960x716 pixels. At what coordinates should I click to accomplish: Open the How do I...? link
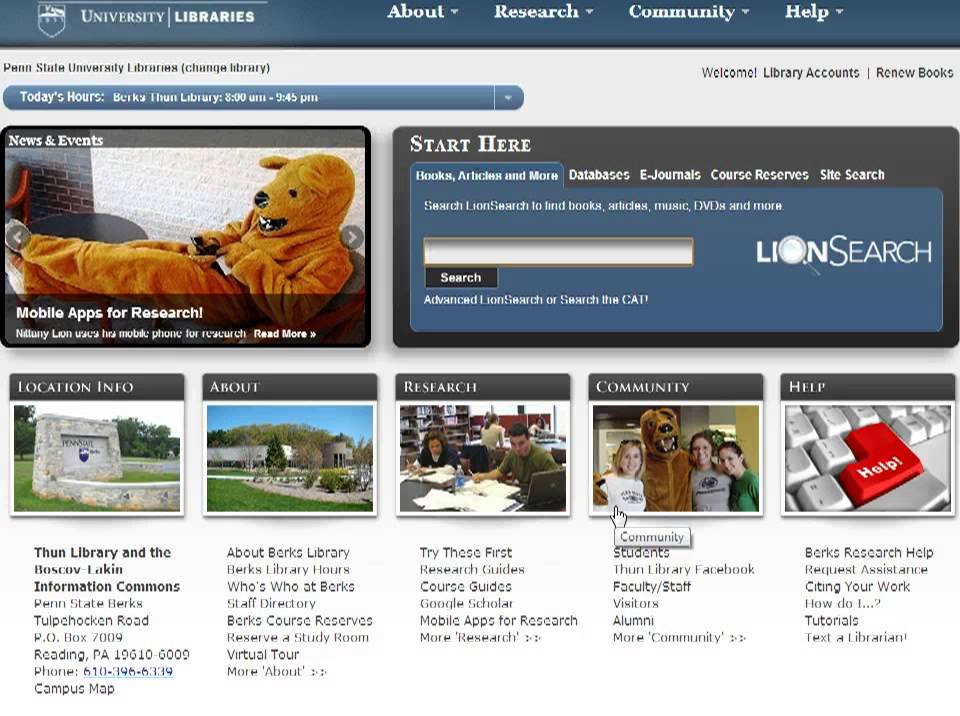tap(842, 603)
